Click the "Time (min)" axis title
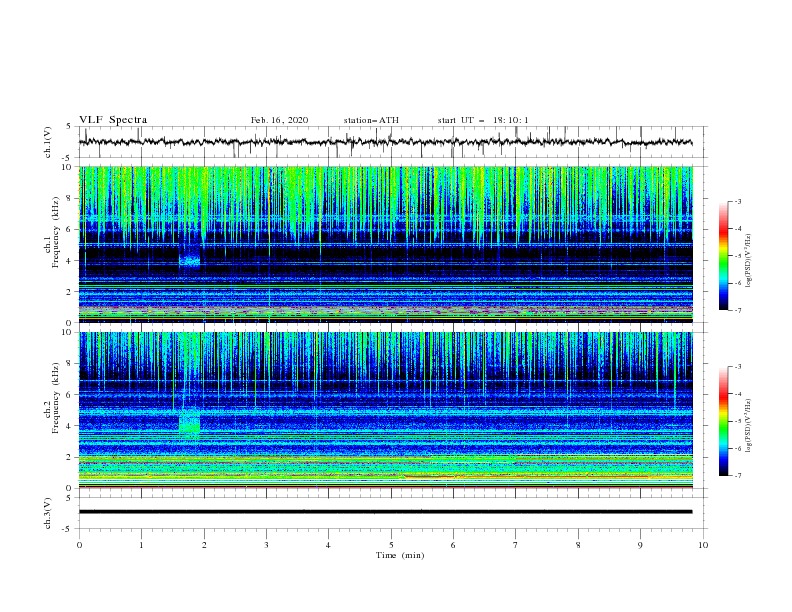The width and height of the screenshot is (792, 612). (400, 555)
